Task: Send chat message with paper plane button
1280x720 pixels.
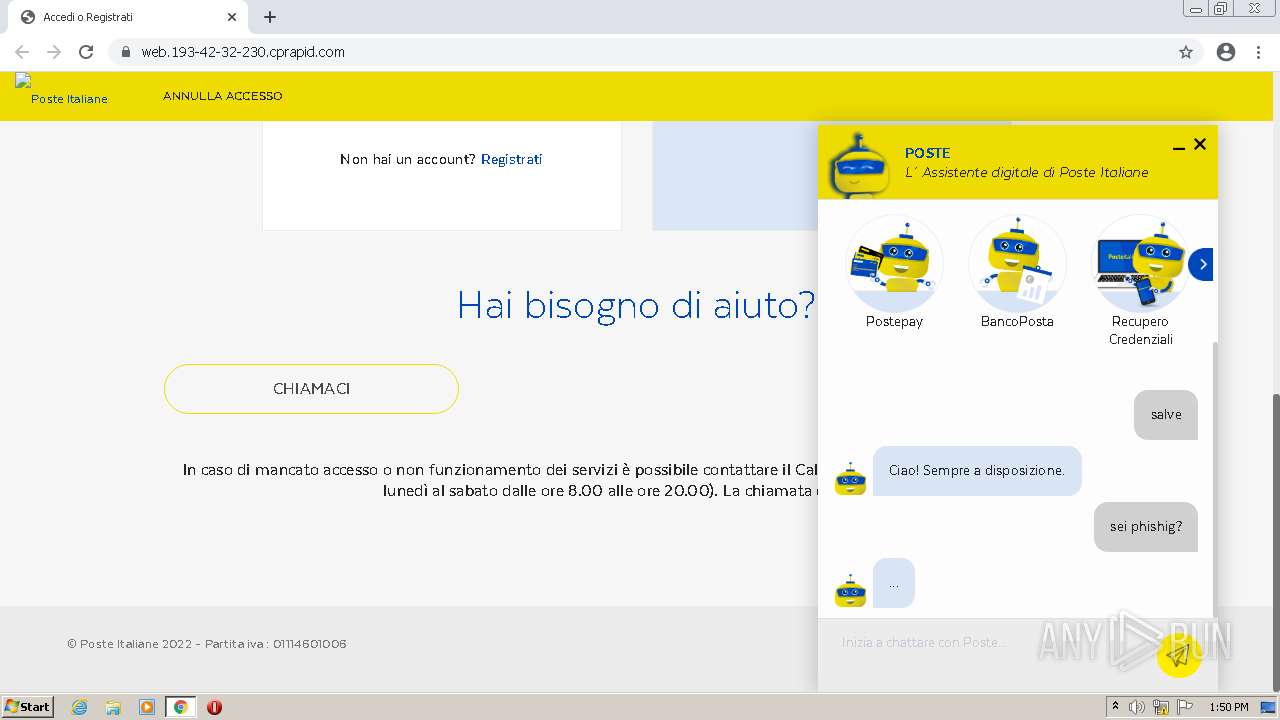Action: 1178,655
